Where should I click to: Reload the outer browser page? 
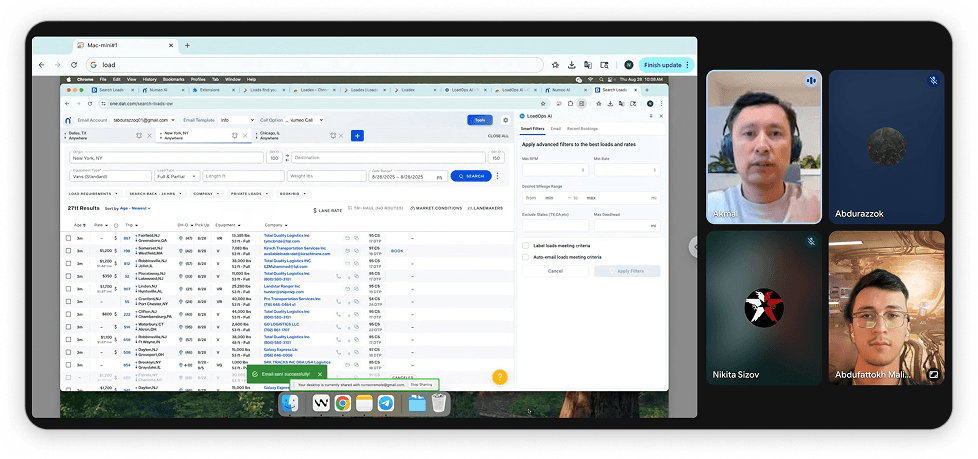[74, 65]
